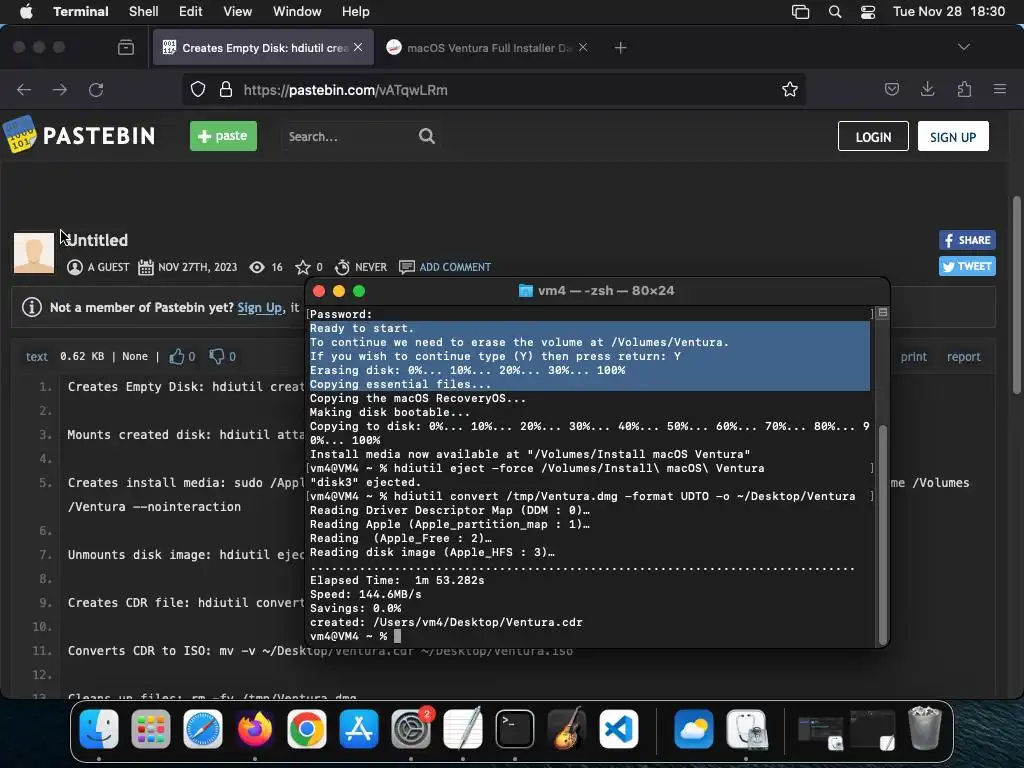Viewport: 1024px width, 768px height.
Task: Open System Settings from the Dock
Action: (x=411, y=729)
